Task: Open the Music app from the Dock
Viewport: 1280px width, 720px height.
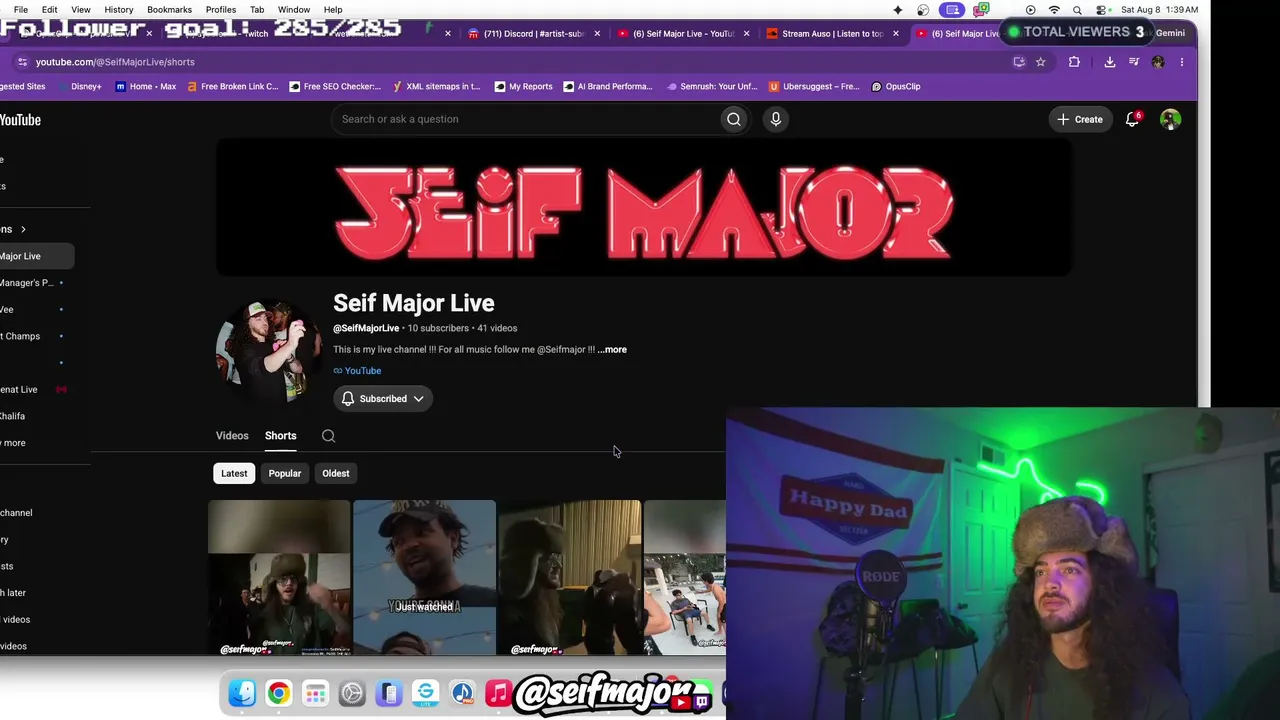Action: pyautogui.click(x=499, y=693)
